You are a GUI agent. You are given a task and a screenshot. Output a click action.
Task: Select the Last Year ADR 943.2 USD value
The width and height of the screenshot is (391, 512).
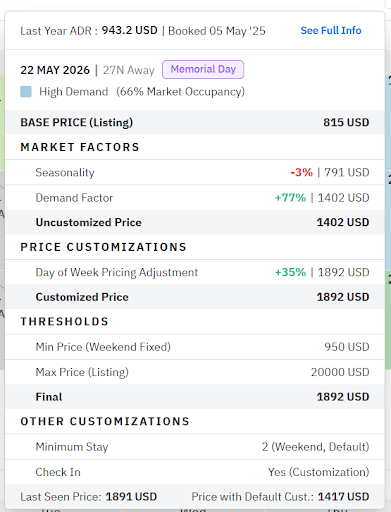[129, 30]
